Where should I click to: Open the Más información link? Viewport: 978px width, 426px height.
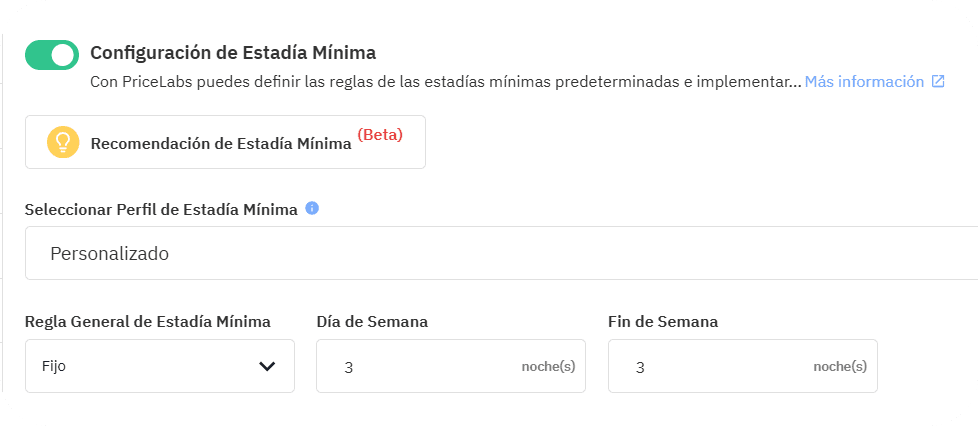point(864,82)
